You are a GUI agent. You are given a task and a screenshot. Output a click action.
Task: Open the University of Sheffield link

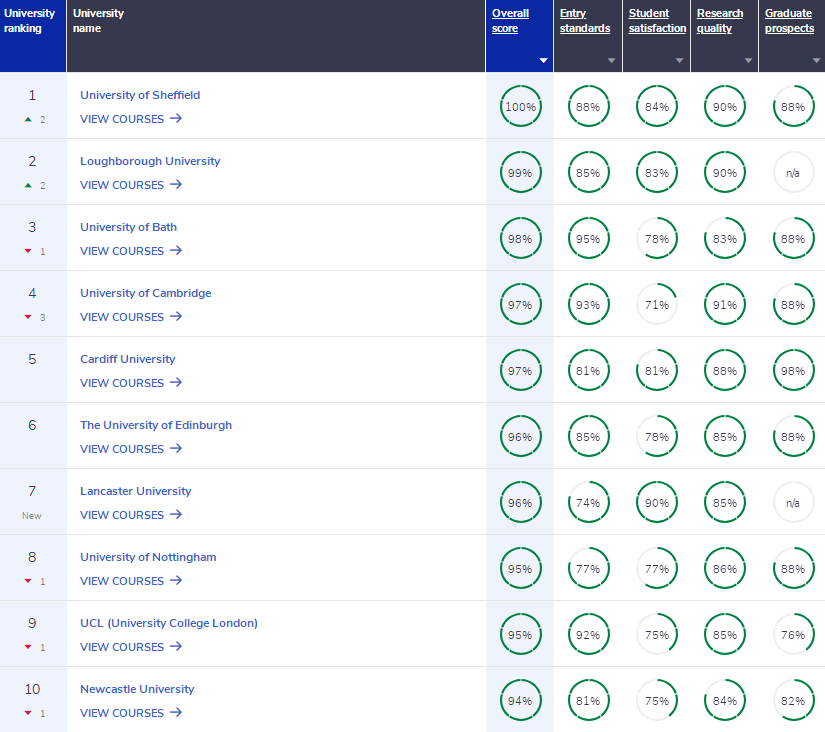click(x=140, y=95)
